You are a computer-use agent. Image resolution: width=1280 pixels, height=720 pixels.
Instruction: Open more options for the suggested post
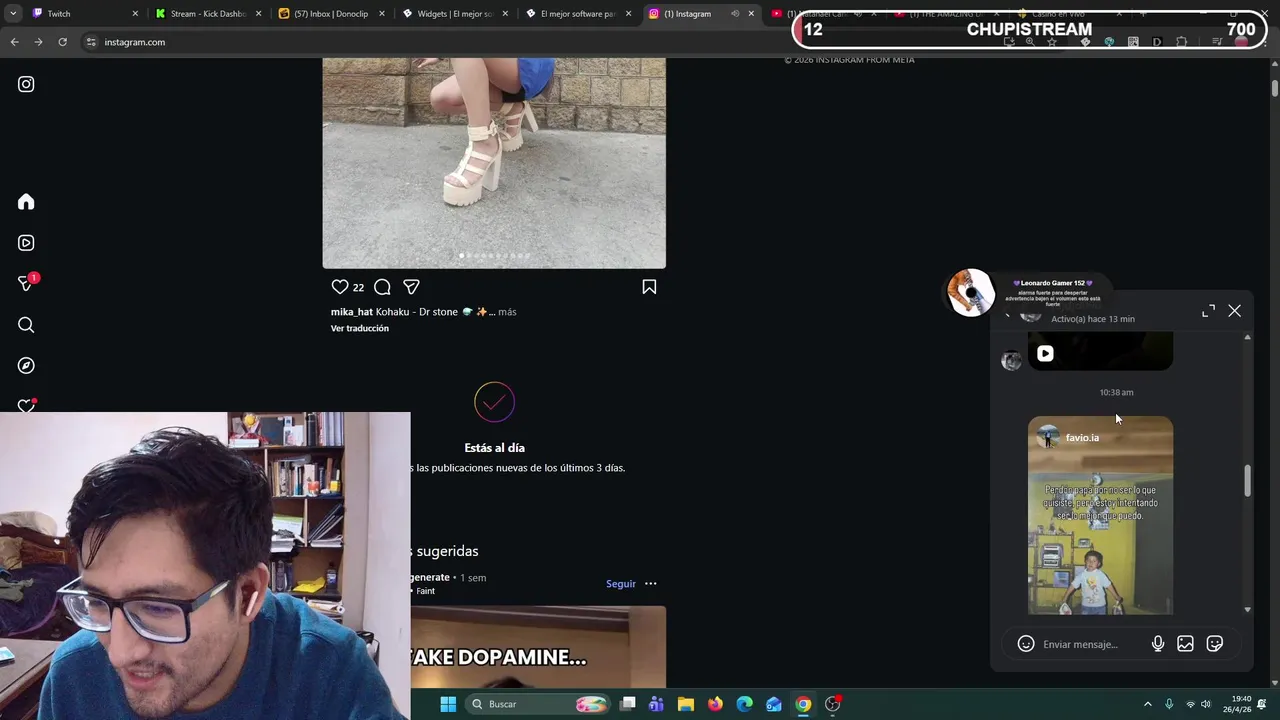(651, 584)
